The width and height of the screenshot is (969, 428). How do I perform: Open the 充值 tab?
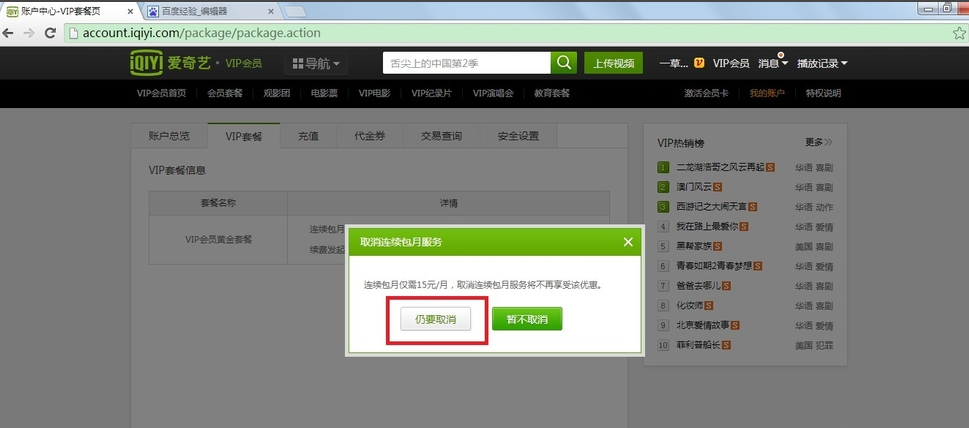pos(308,136)
